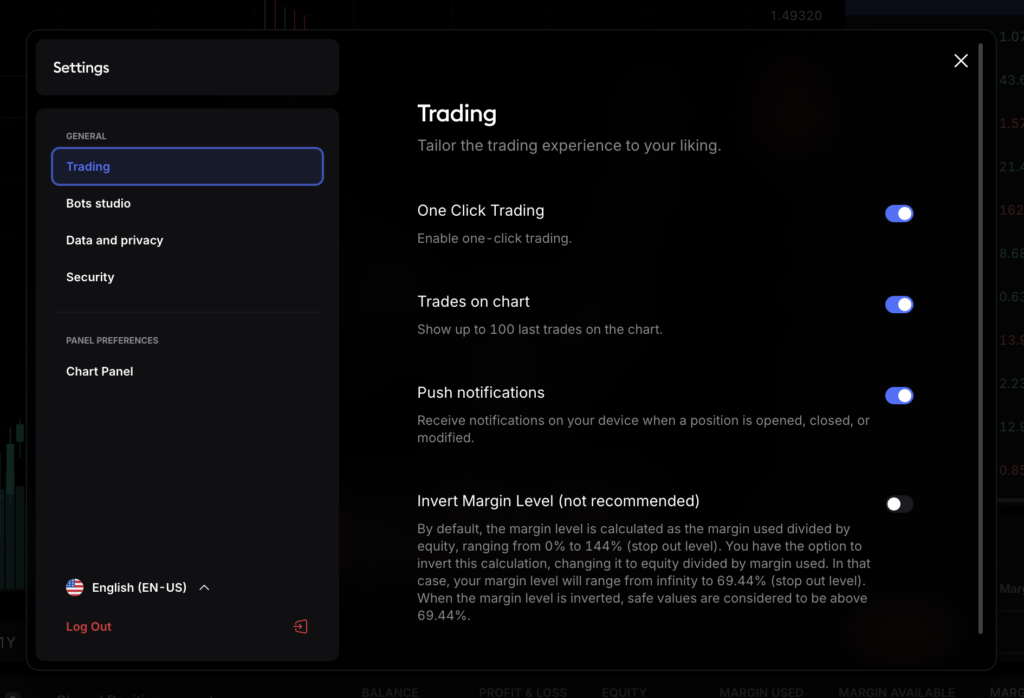Open Bots studio settings
The height and width of the screenshot is (698, 1024).
click(x=98, y=203)
